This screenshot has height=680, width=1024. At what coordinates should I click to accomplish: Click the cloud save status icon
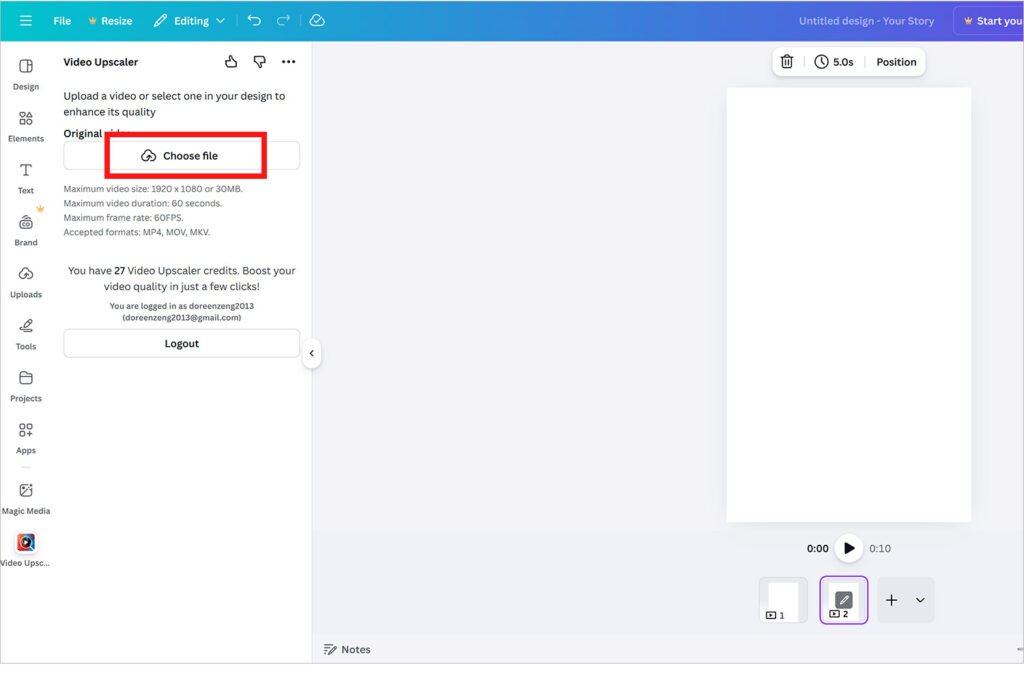pyautogui.click(x=317, y=21)
